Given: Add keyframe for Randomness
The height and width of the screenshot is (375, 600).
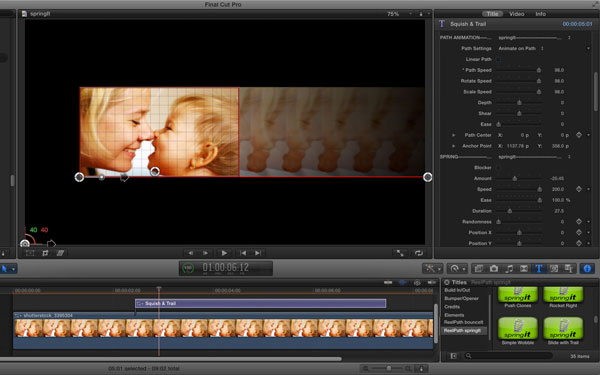Looking at the screenshot, I should tap(579, 222).
